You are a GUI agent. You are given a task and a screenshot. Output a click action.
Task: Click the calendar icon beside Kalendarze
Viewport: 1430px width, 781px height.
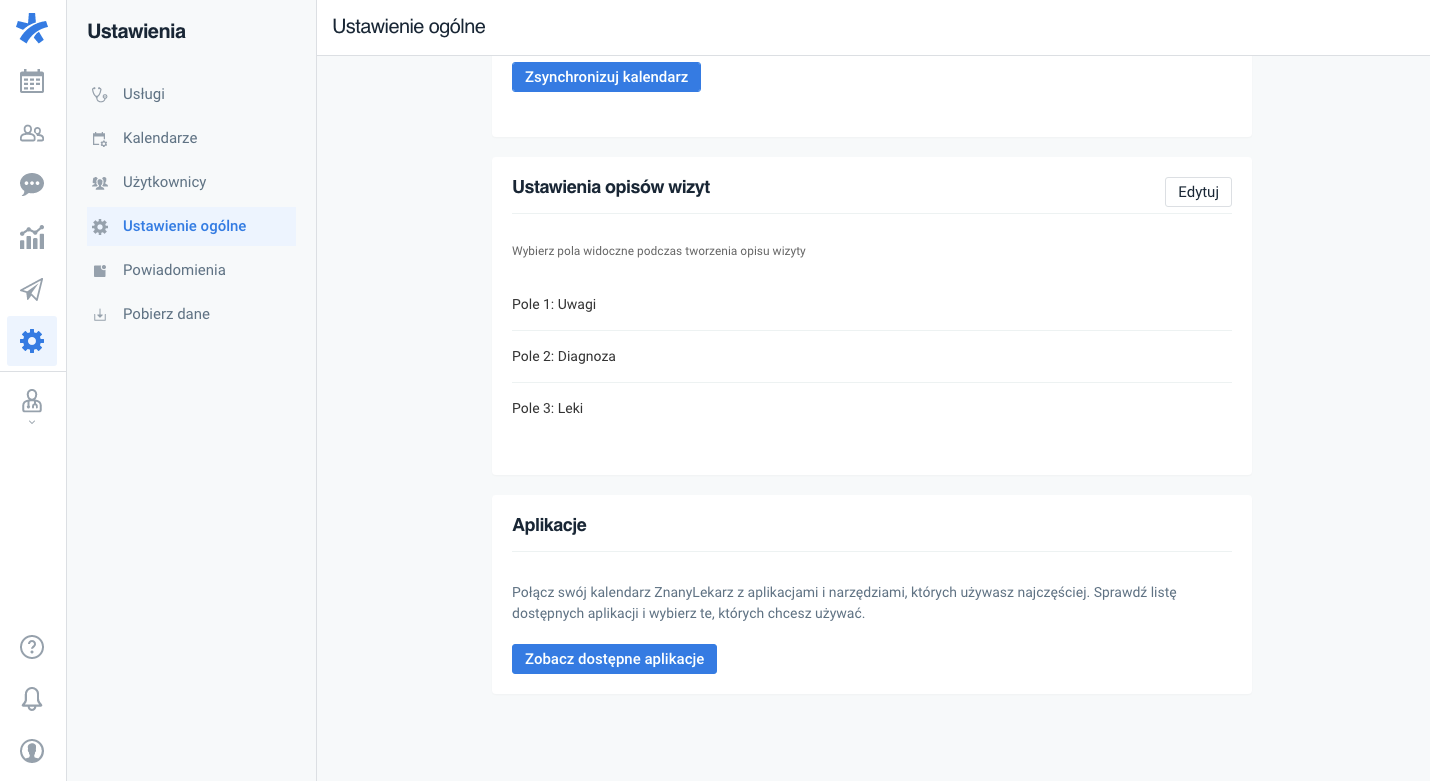[x=99, y=139]
